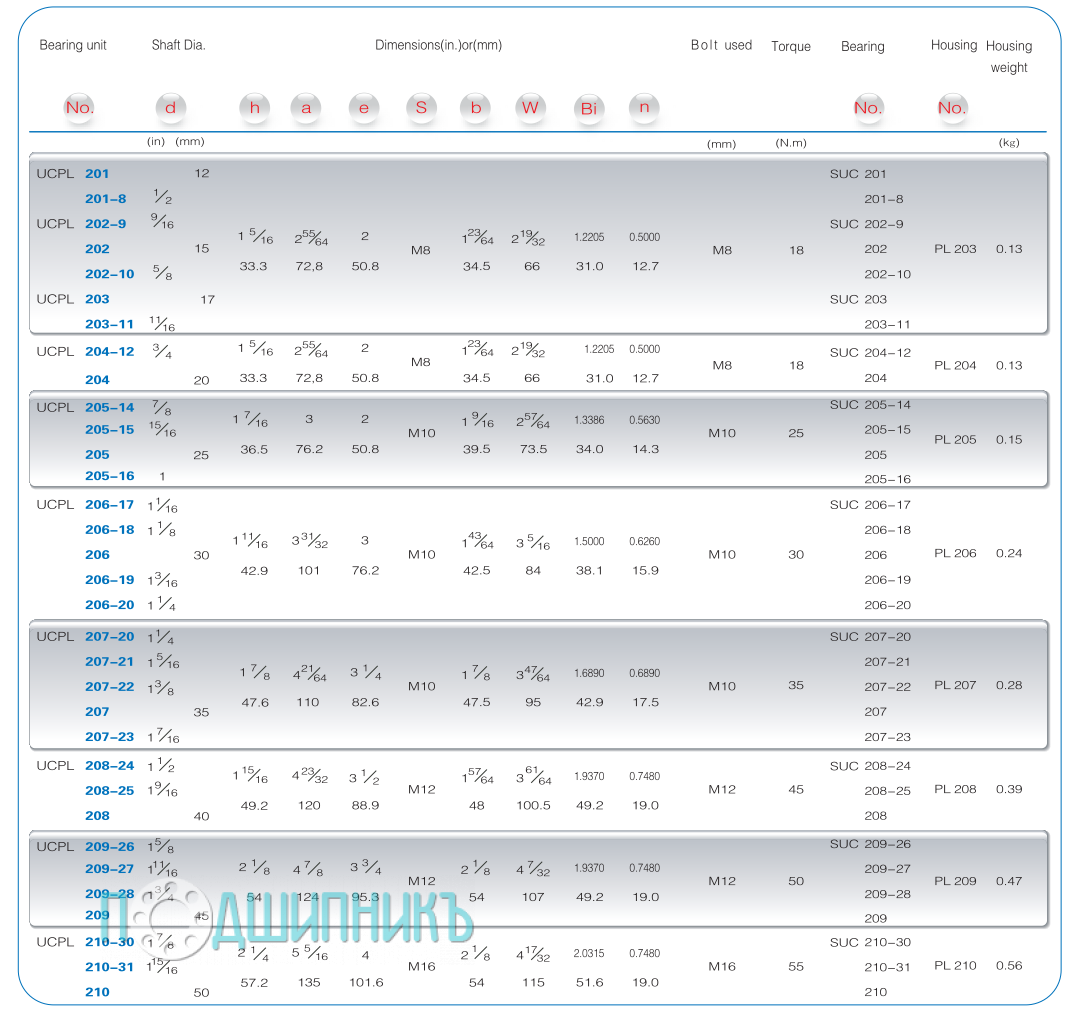Click housing number 'PL 206'

[955, 553]
